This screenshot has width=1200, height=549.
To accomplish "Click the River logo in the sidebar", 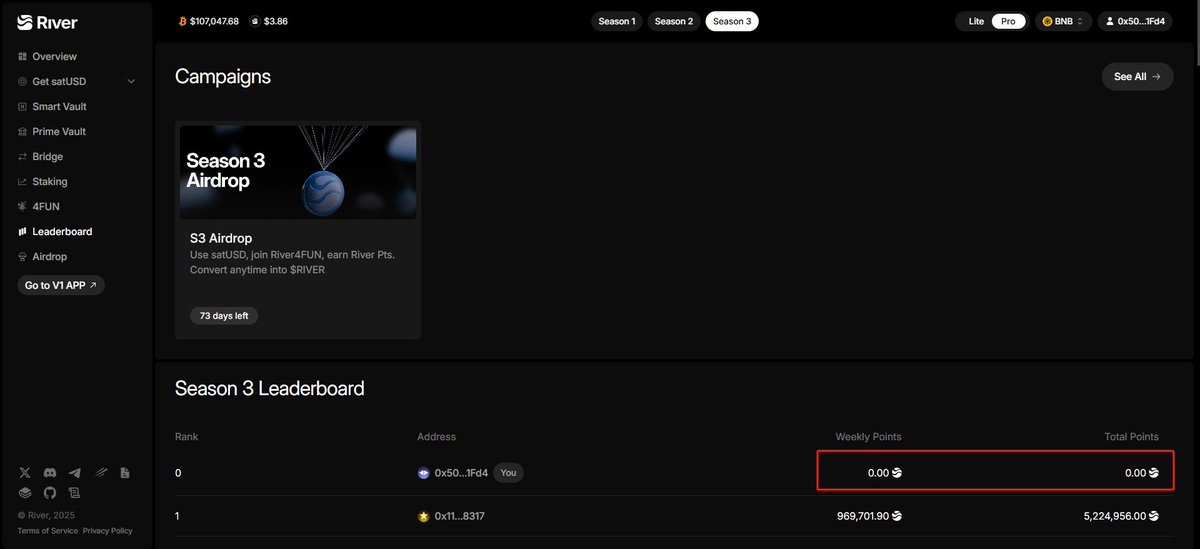I will click(x=47, y=22).
